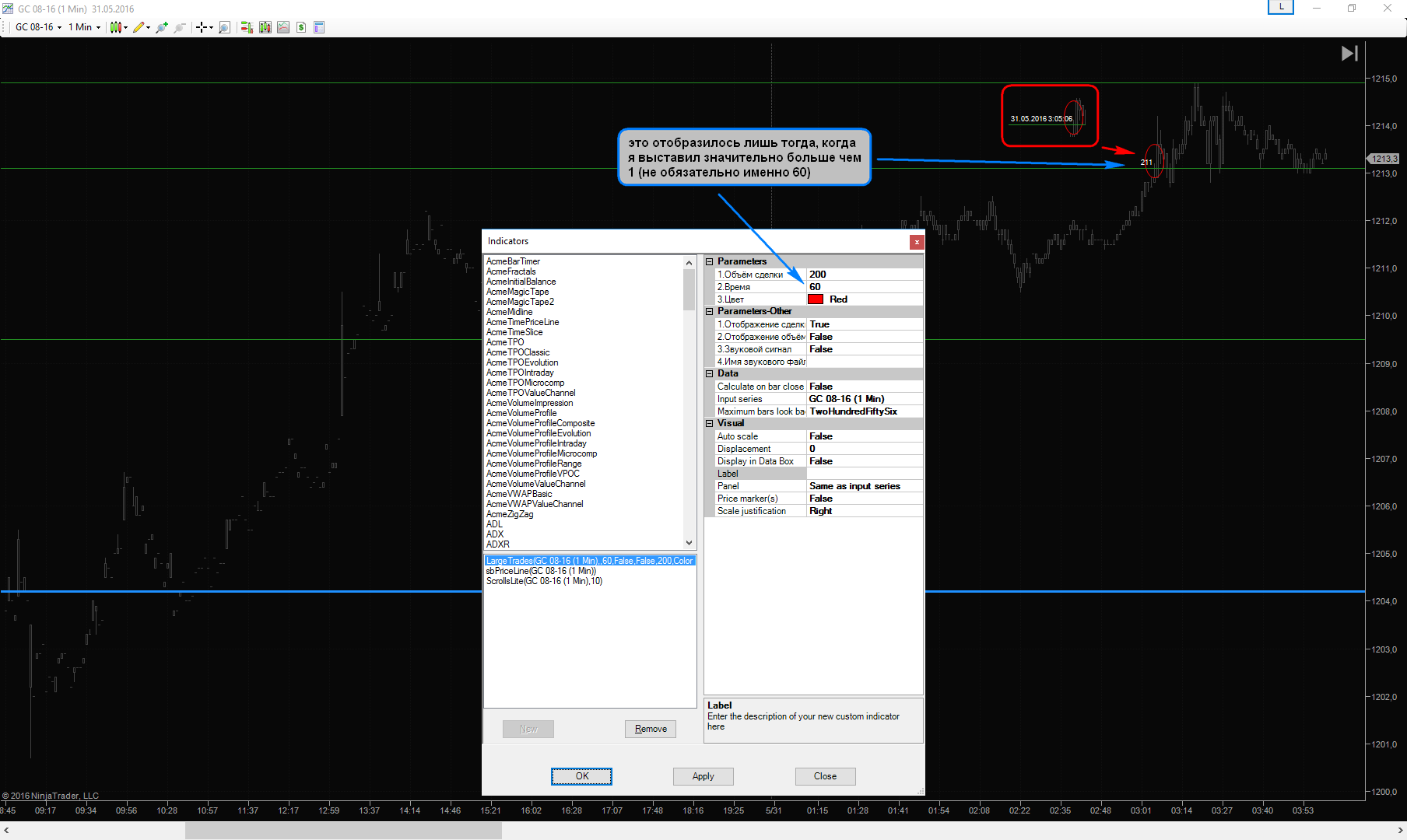
Task: Open the Data Series toolbar icon
Action: [x=265, y=27]
